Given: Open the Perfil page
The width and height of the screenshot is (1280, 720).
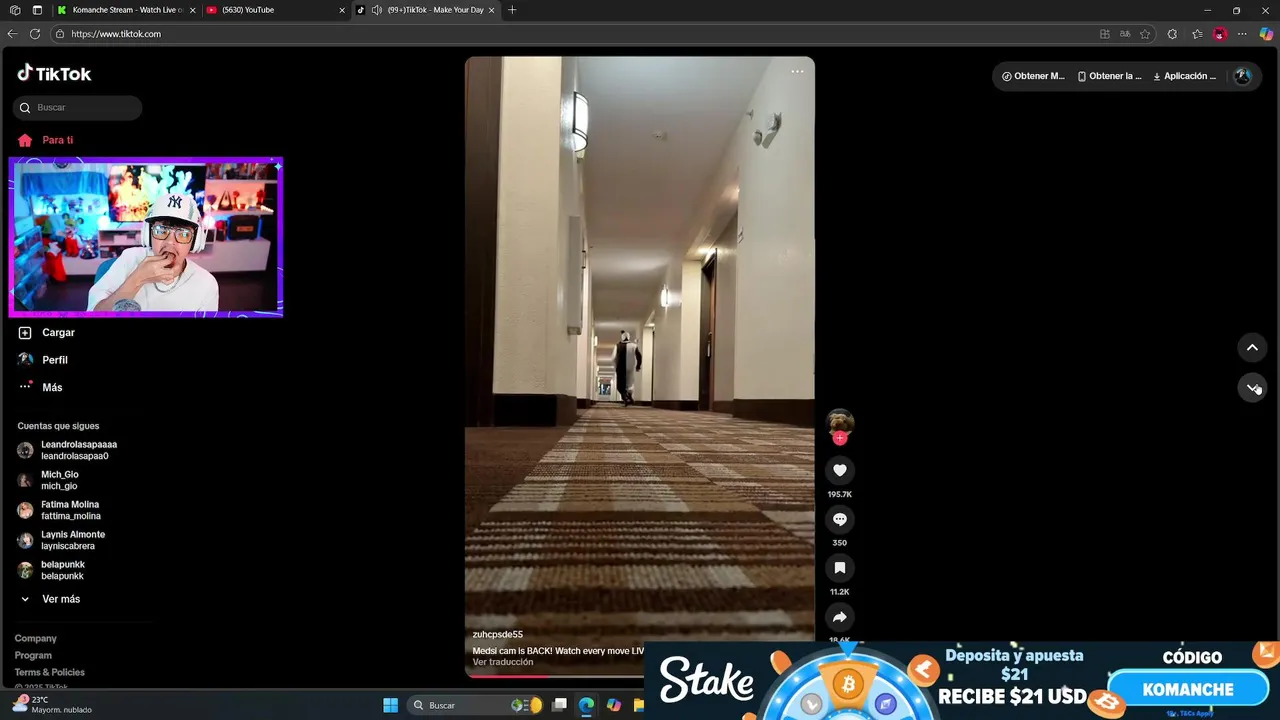Looking at the screenshot, I should click(44, 360).
